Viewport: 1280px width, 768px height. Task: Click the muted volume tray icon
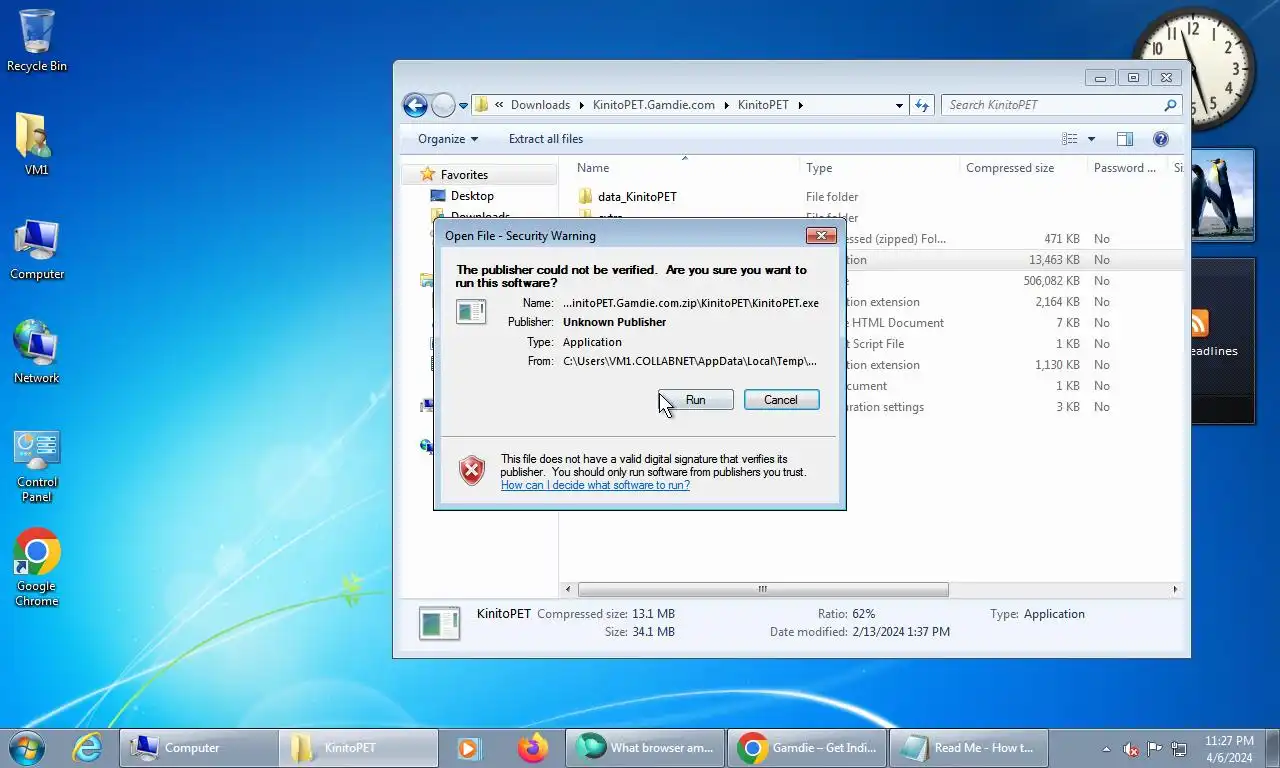[1131, 749]
